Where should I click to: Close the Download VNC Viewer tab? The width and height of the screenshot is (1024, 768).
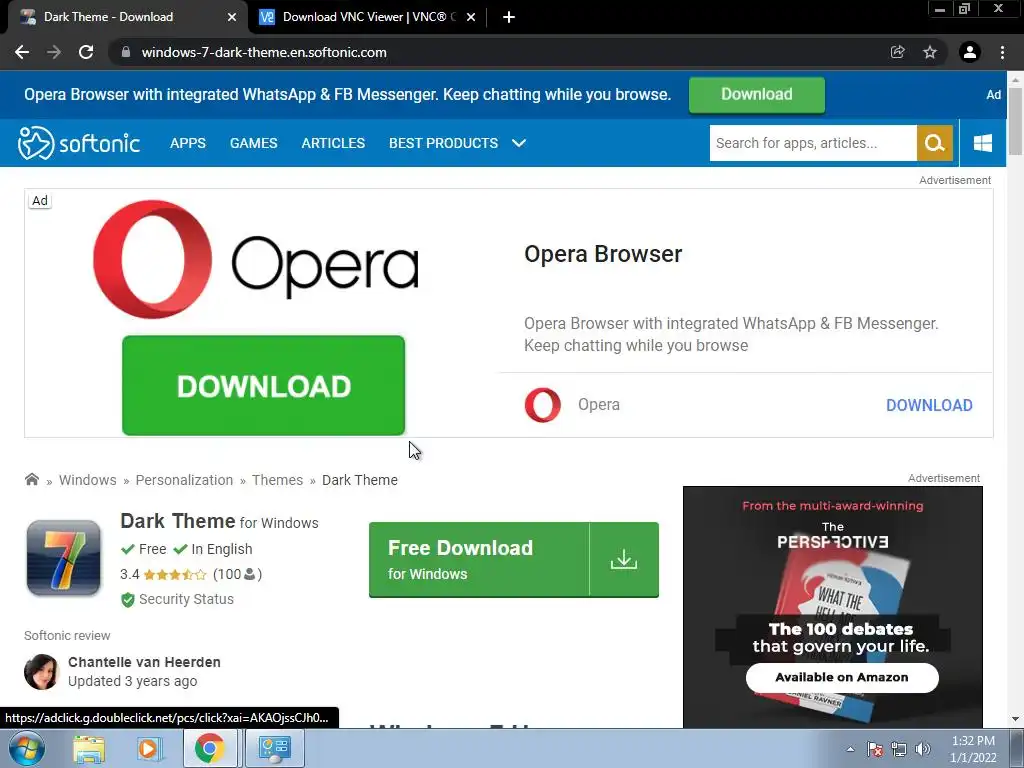[x=471, y=18]
